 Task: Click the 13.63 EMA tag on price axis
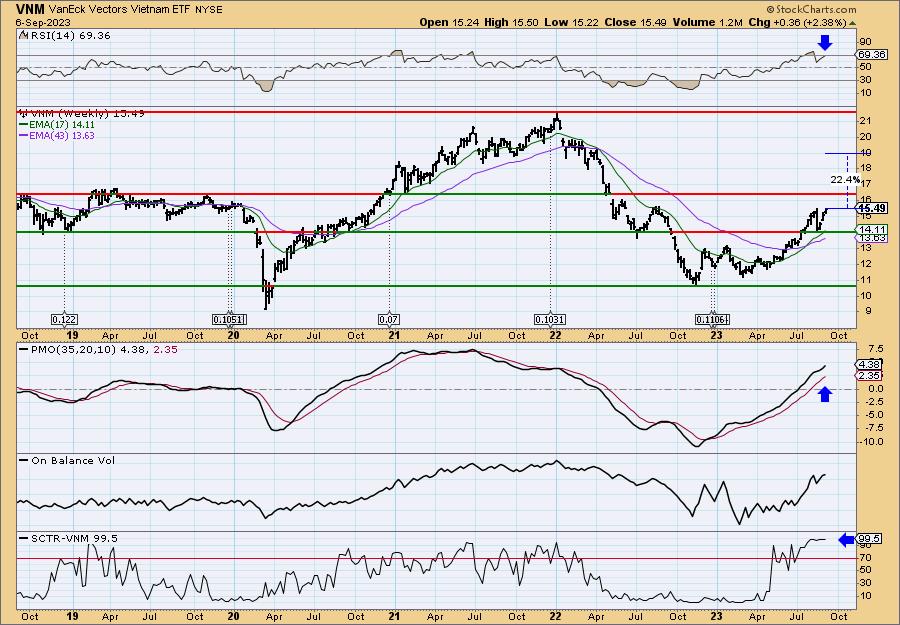coord(873,238)
